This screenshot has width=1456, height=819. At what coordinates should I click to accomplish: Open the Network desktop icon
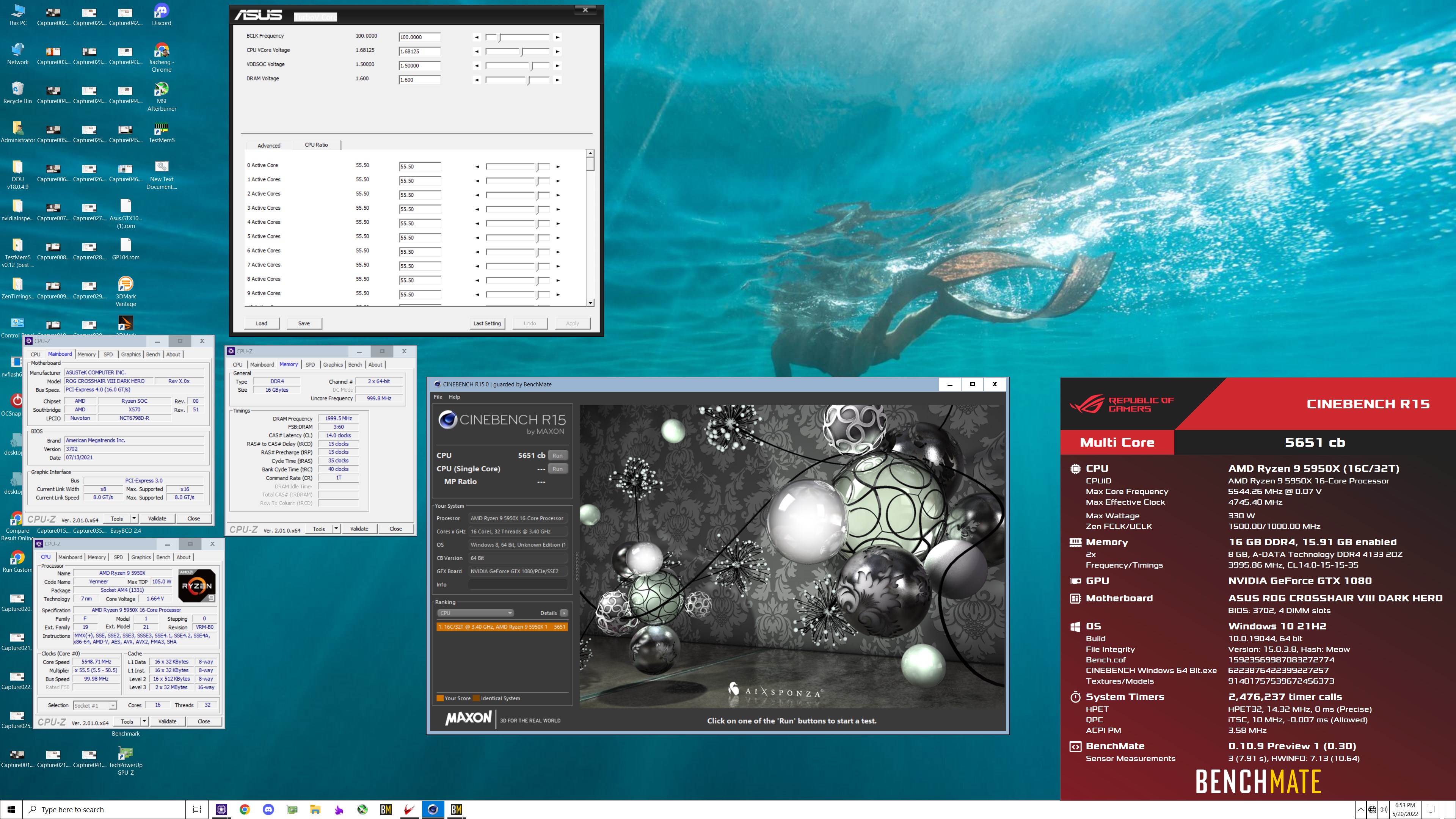[x=17, y=54]
